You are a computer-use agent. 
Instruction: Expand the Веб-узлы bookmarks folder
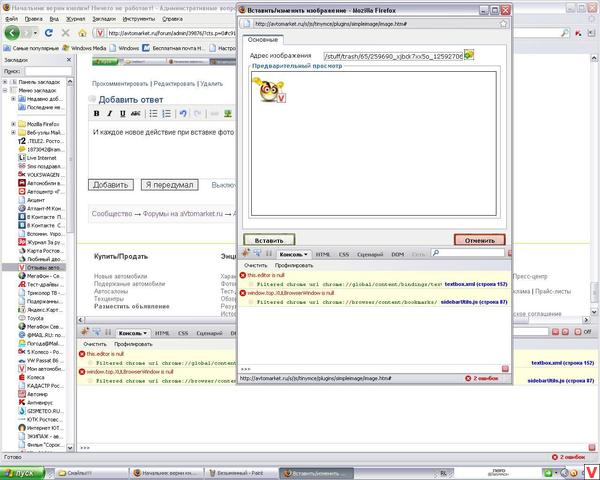(x=13, y=132)
